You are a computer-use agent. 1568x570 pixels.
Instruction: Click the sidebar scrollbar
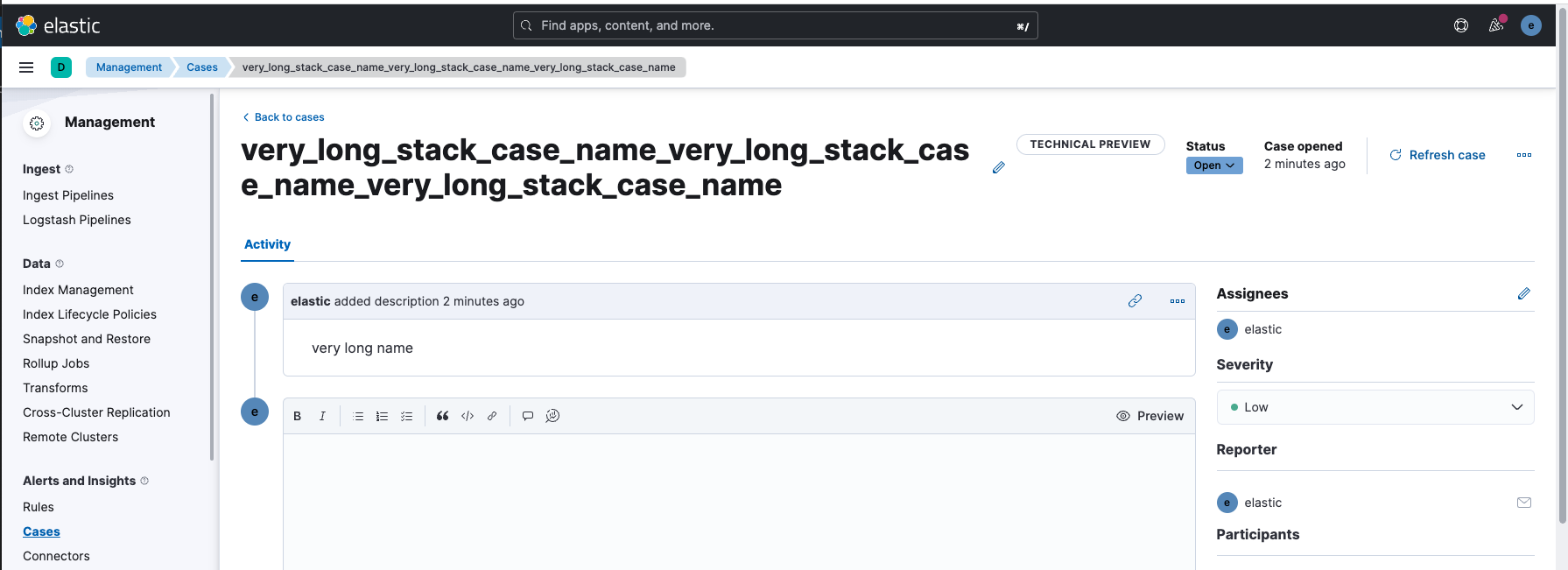(212, 277)
